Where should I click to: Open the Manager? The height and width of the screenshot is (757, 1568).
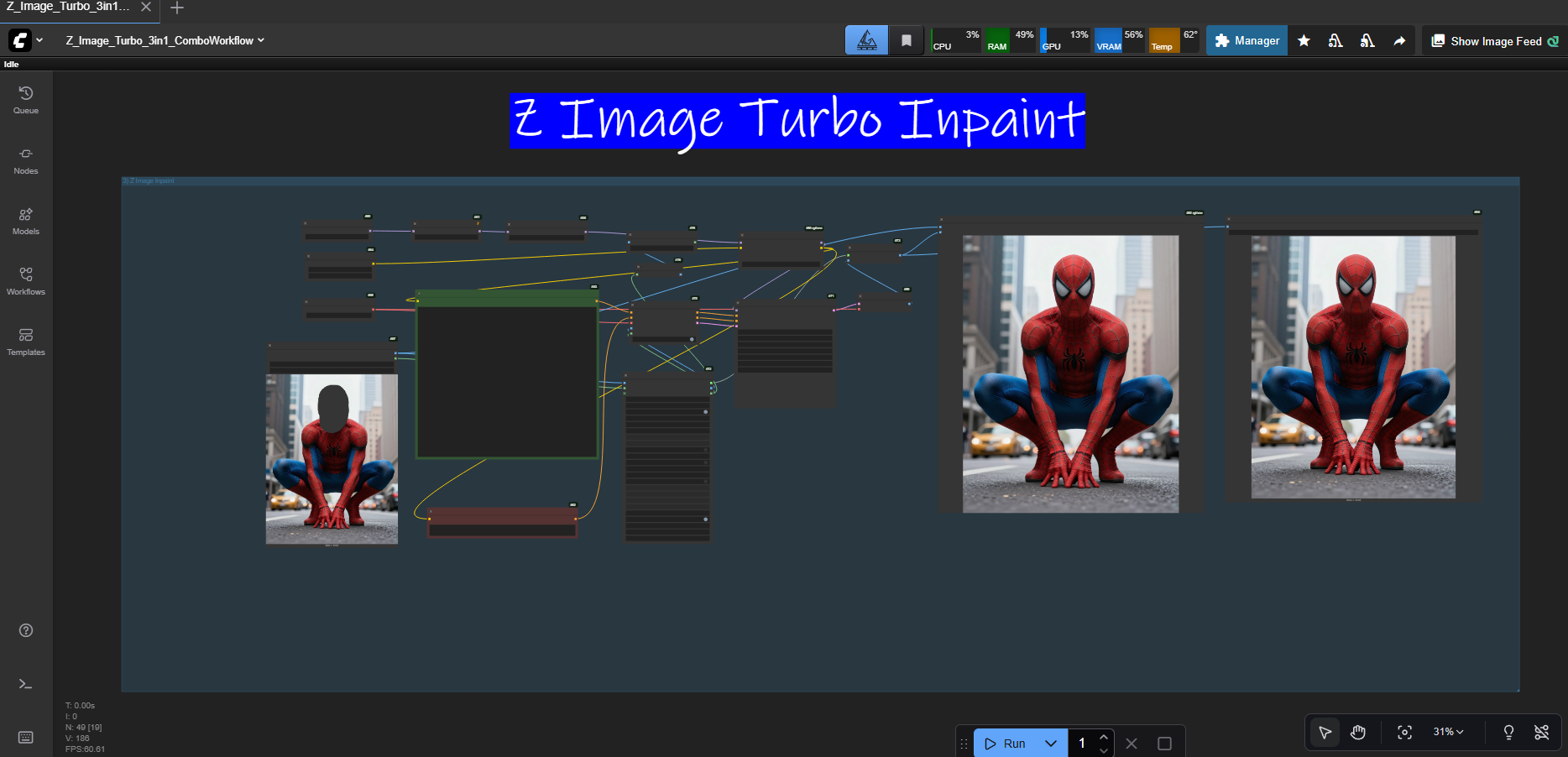pos(1247,40)
